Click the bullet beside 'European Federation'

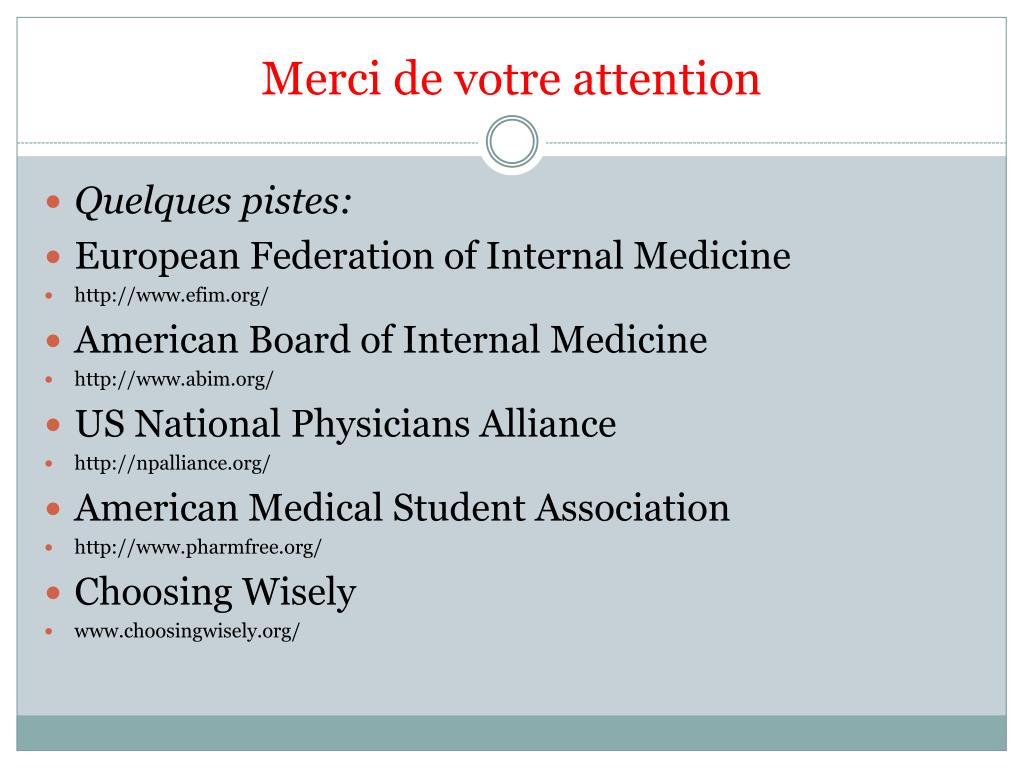(54, 257)
